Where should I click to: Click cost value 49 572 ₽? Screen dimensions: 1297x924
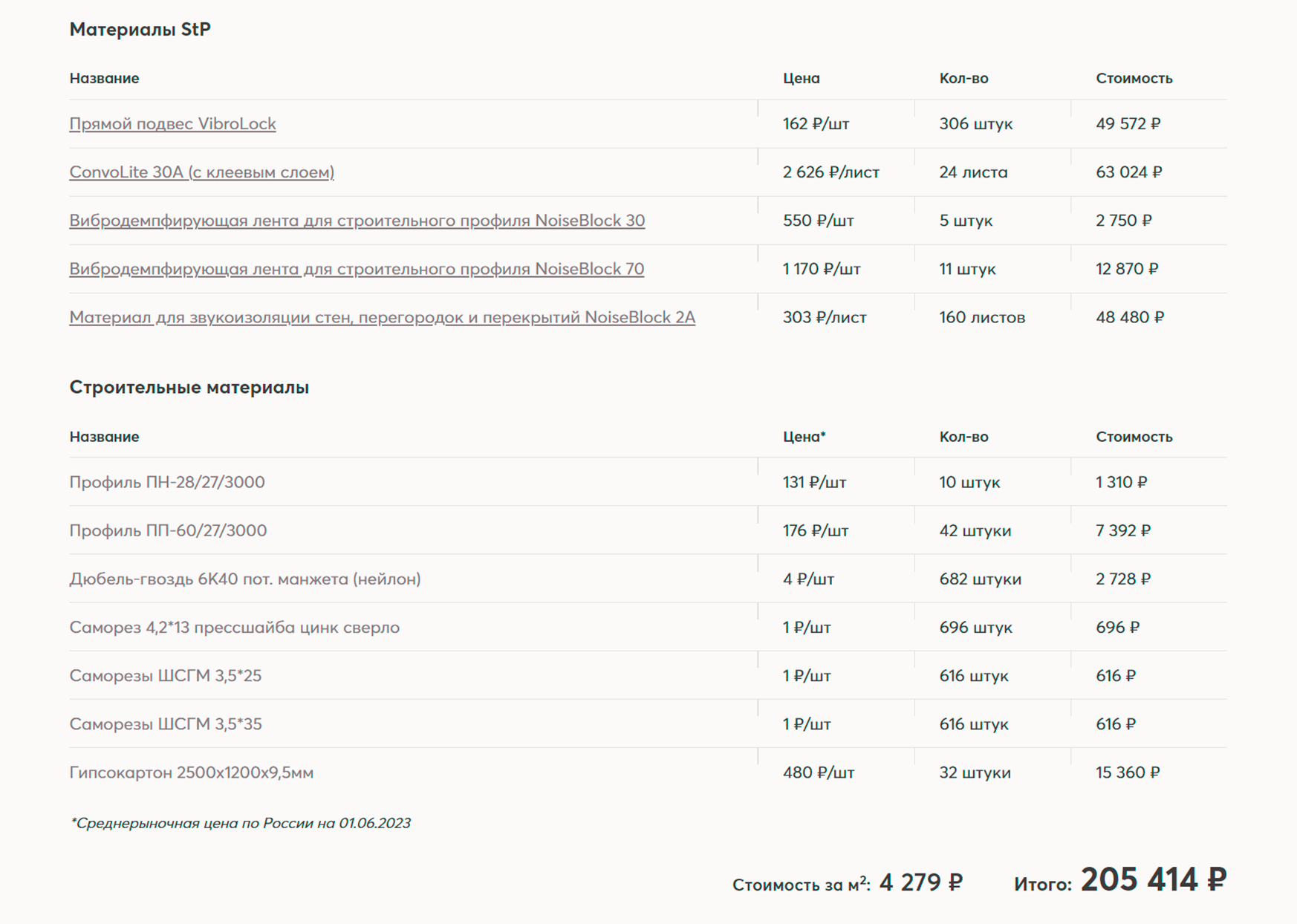click(1128, 124)
